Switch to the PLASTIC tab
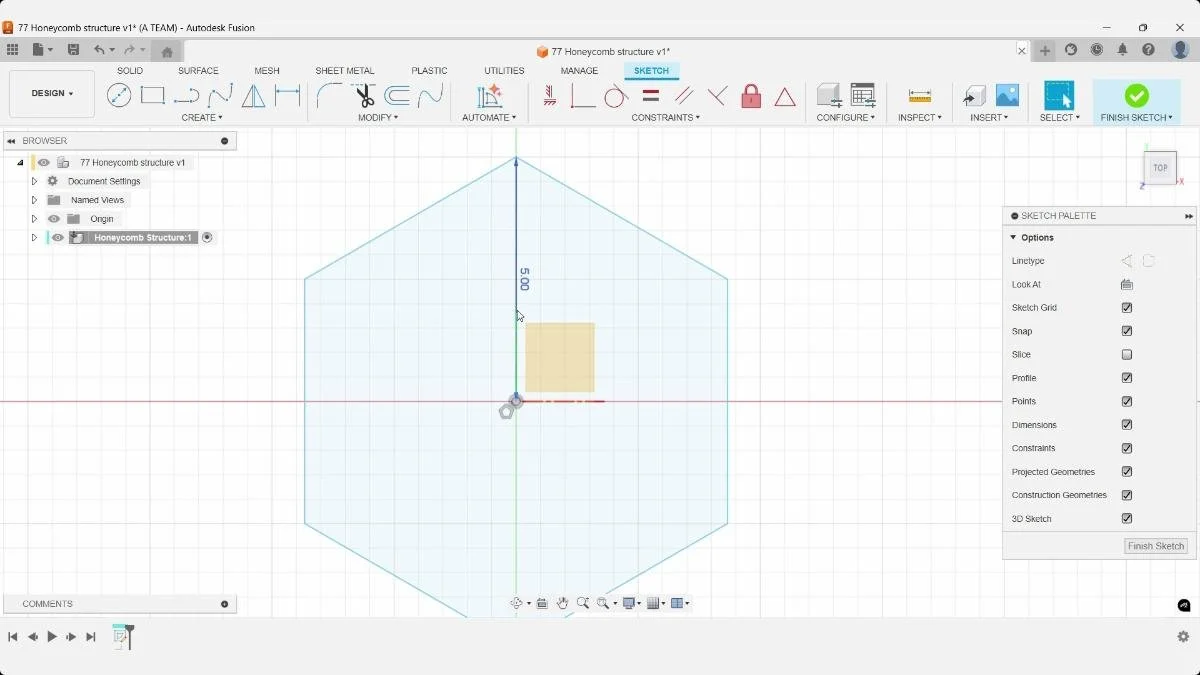Image resolution: width=1200 pixels, height=675 pixels. pos(429,71)
